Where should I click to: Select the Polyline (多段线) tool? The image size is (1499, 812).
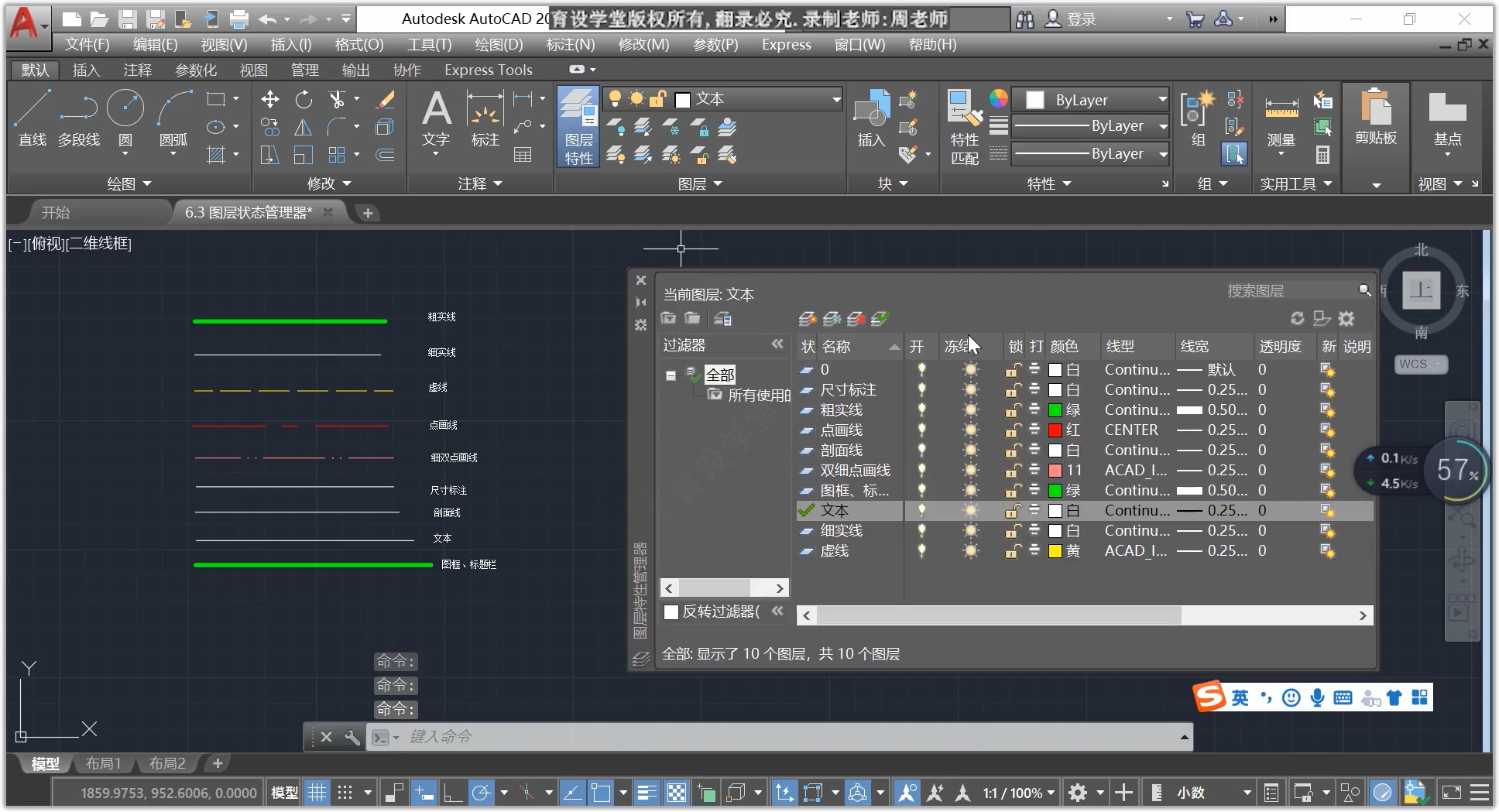click(79, 118)
